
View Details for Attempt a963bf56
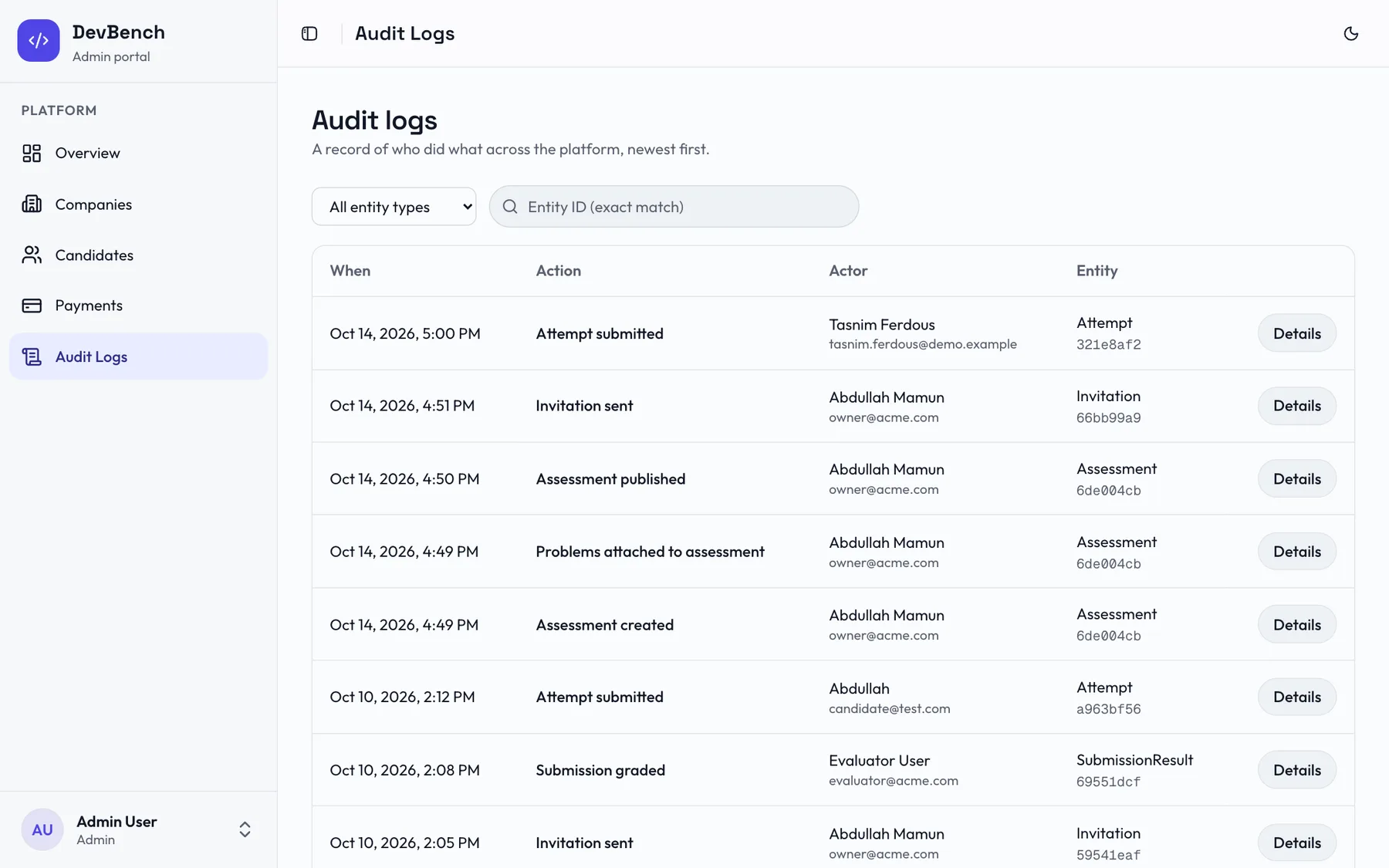coord(1297,697)
